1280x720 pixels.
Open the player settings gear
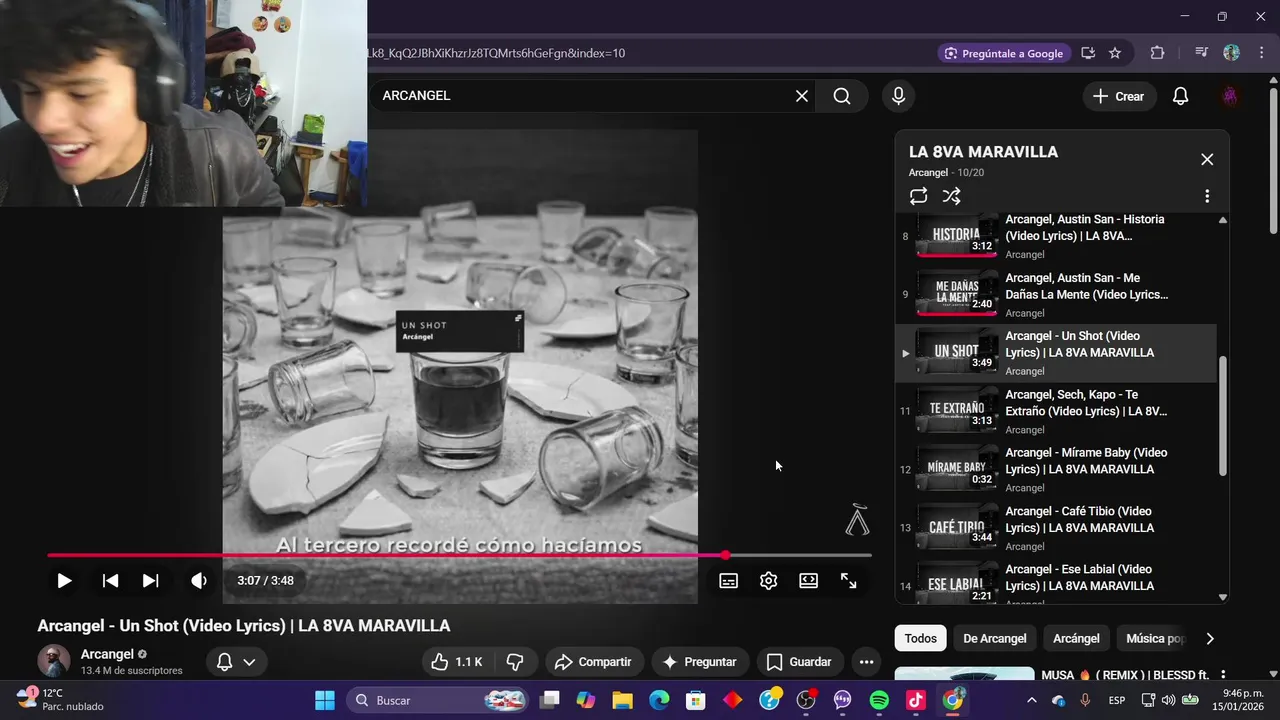pyautogui.click(x=768, y=581)
